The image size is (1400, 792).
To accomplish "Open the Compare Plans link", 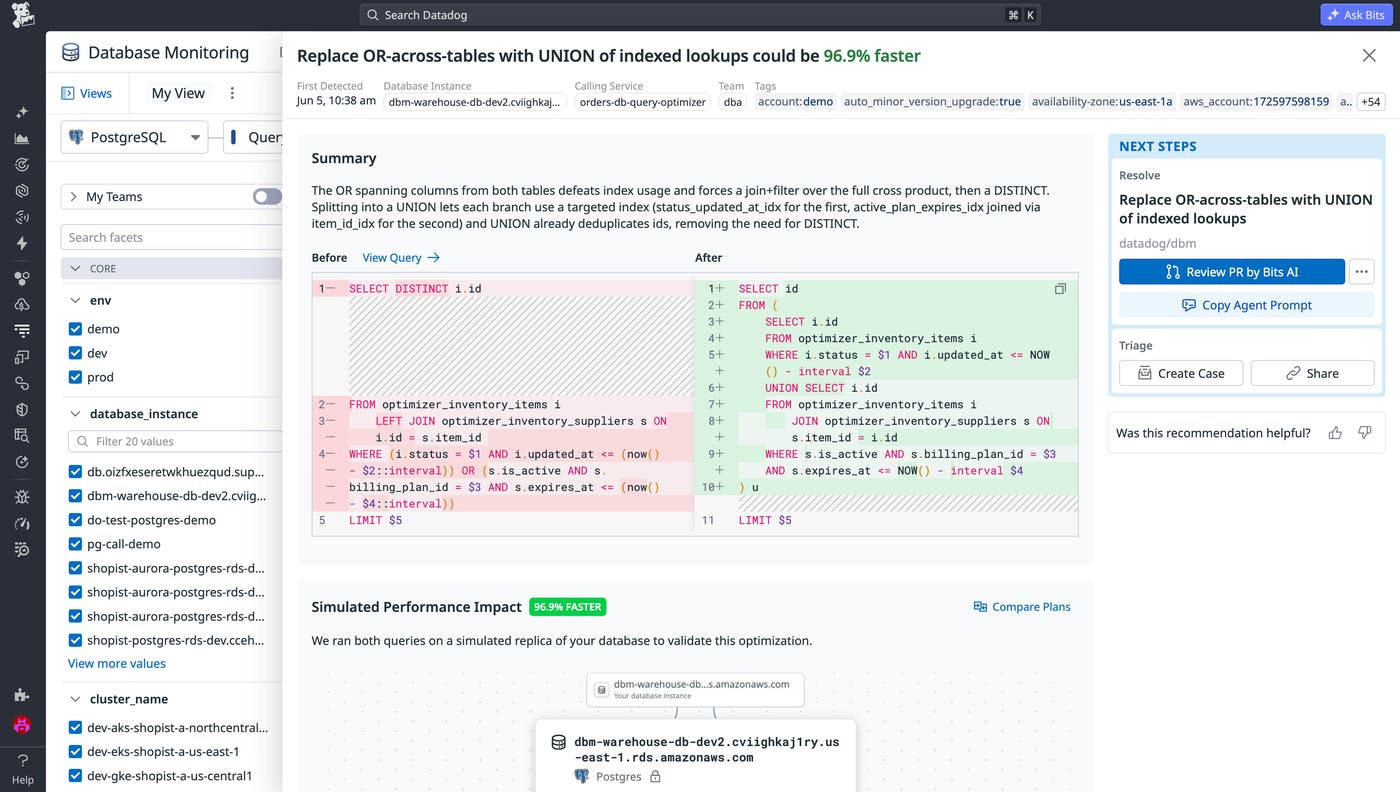I will [x=1022, y=606].
